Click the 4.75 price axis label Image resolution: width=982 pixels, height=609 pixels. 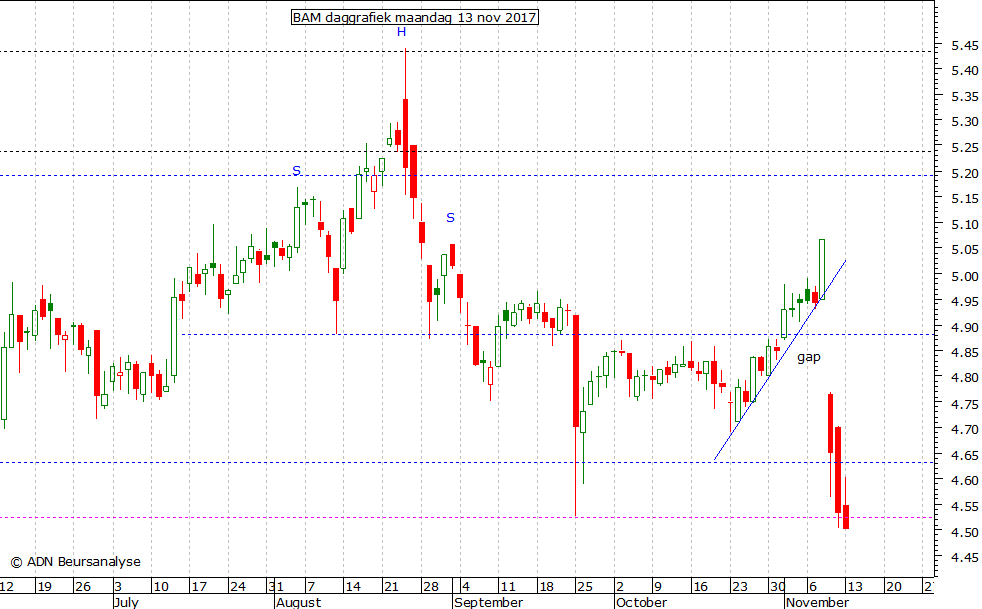tap(964, 404)
